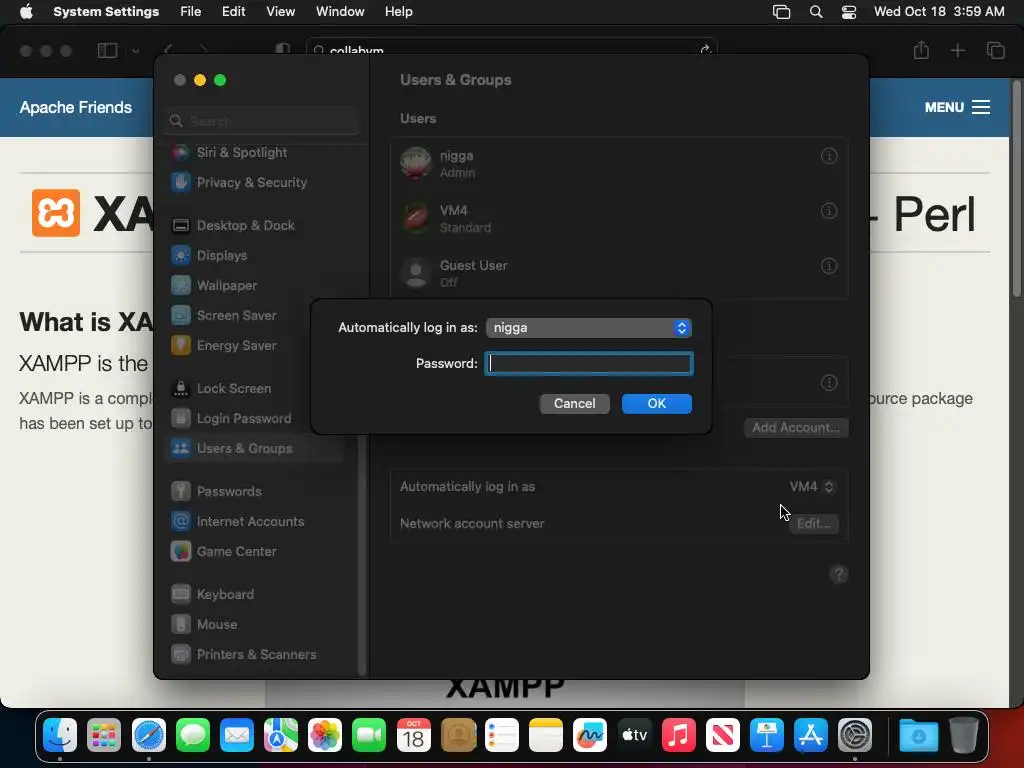
Task: Open App Store in Dock
Action: click(811, 735)
